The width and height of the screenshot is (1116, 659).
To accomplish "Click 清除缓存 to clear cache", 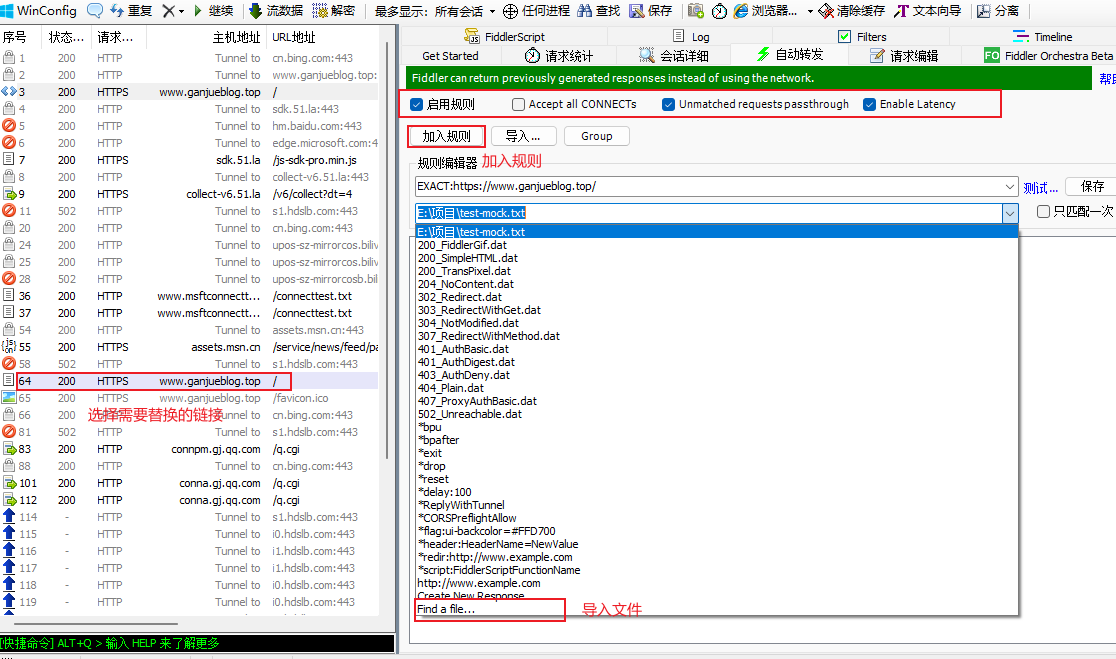I will coord(851,11).
